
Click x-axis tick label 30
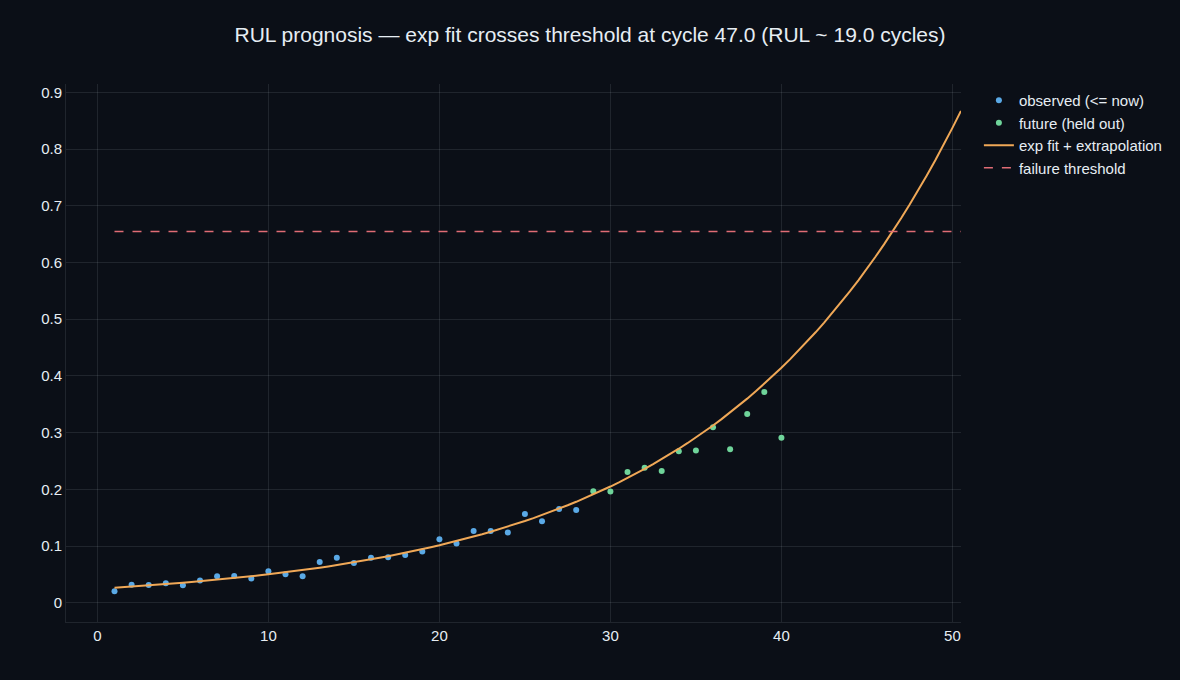[x=610, y=636]
